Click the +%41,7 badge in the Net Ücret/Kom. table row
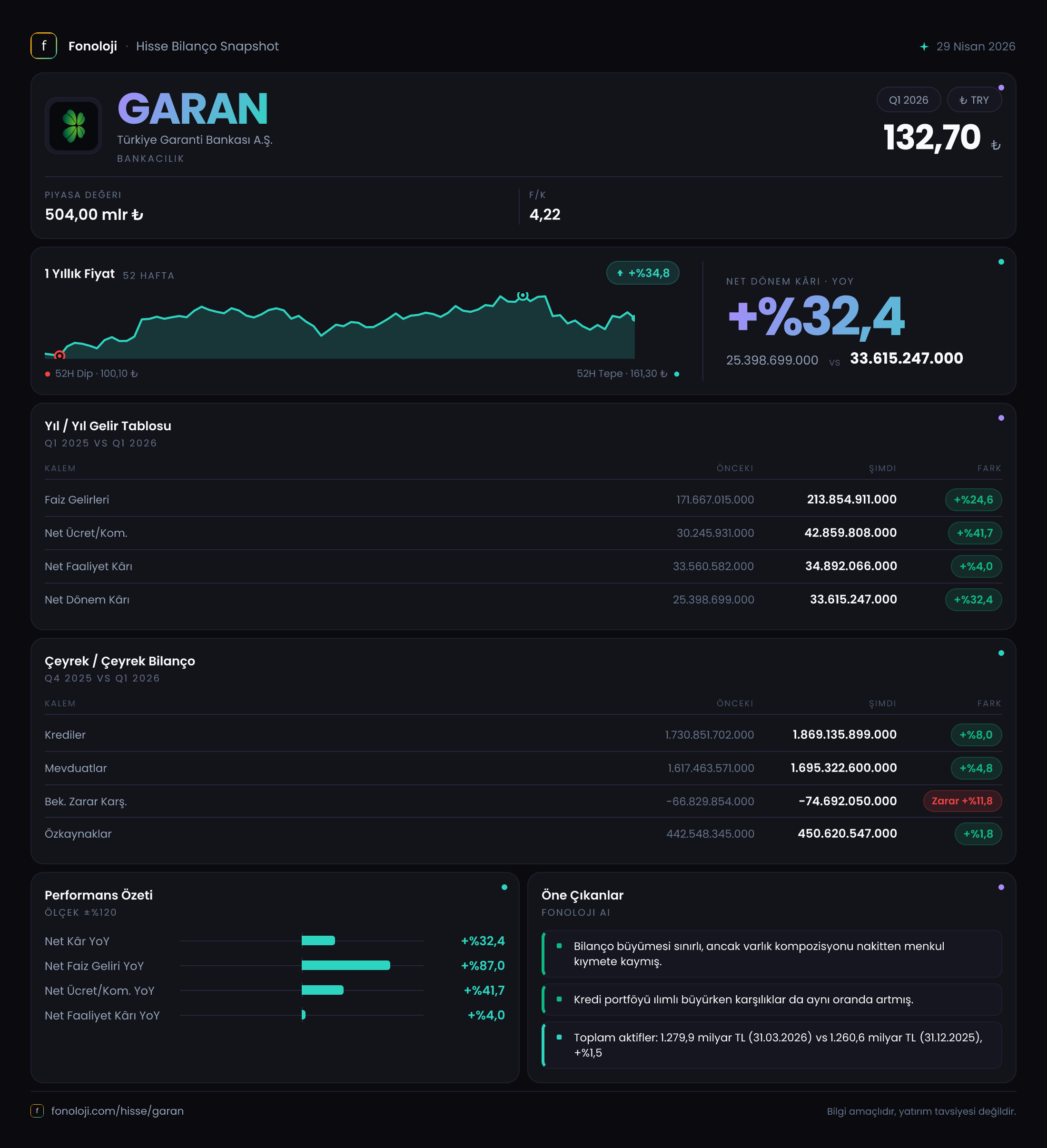 (x=975, y=533)
